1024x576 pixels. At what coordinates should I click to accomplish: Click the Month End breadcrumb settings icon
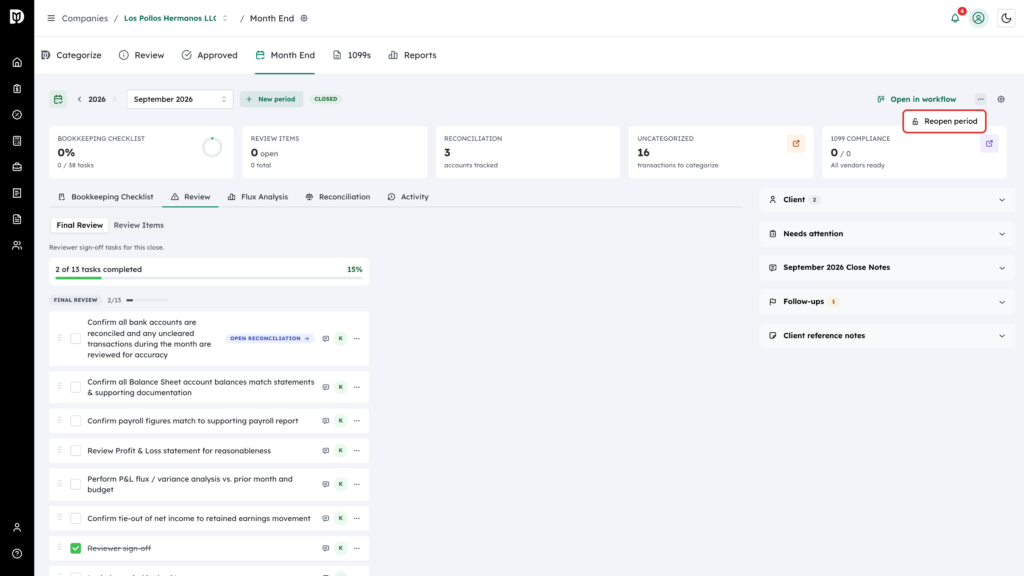304,18
